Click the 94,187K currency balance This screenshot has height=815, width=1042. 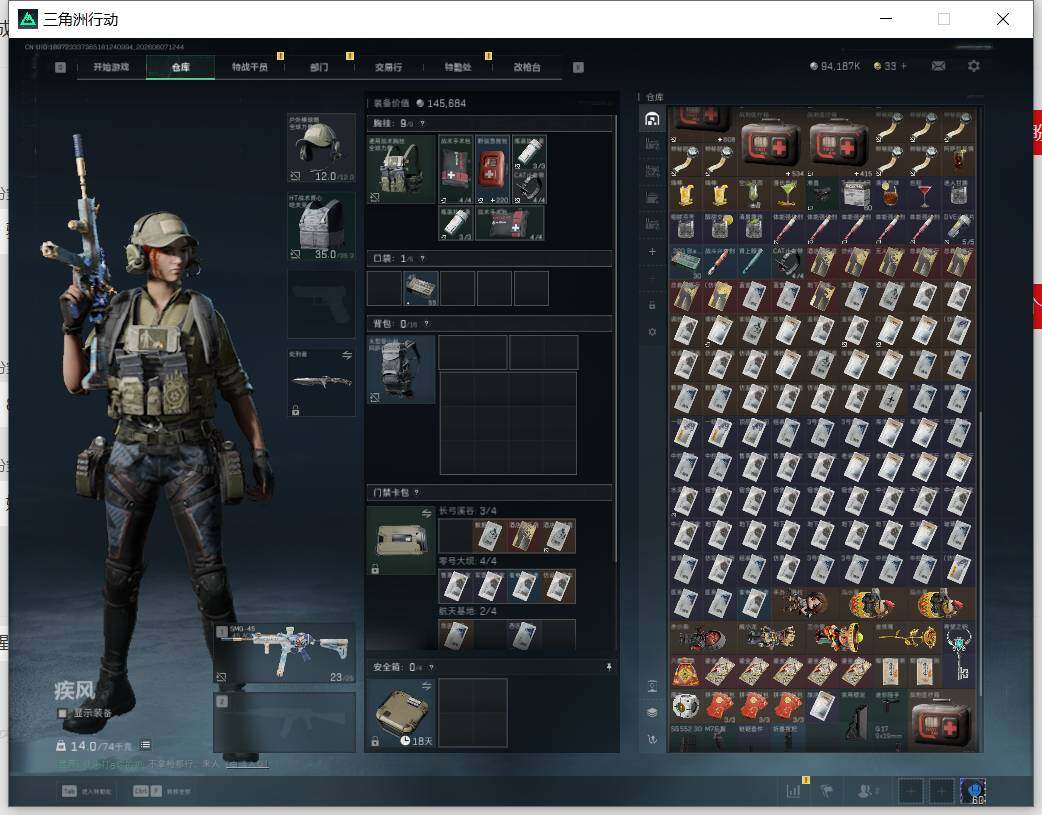(x=835, y=66)
